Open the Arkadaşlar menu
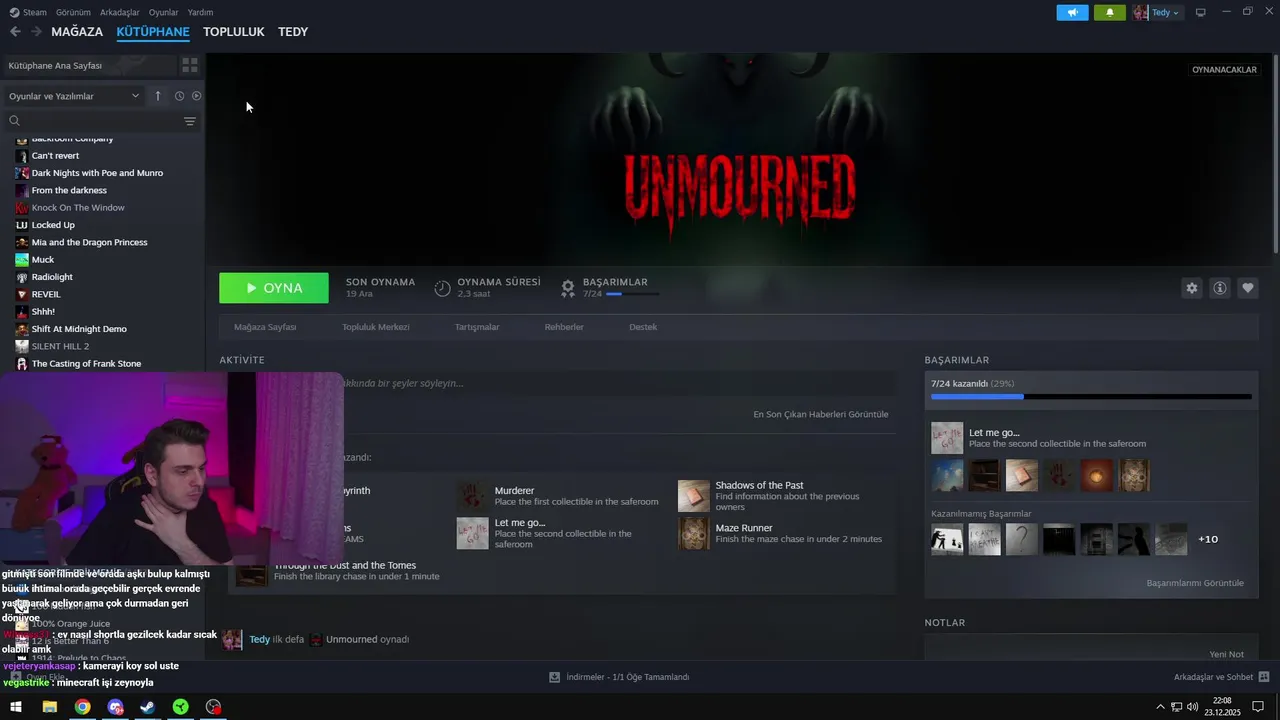The image size is (1280, 720). pos(119,12)
